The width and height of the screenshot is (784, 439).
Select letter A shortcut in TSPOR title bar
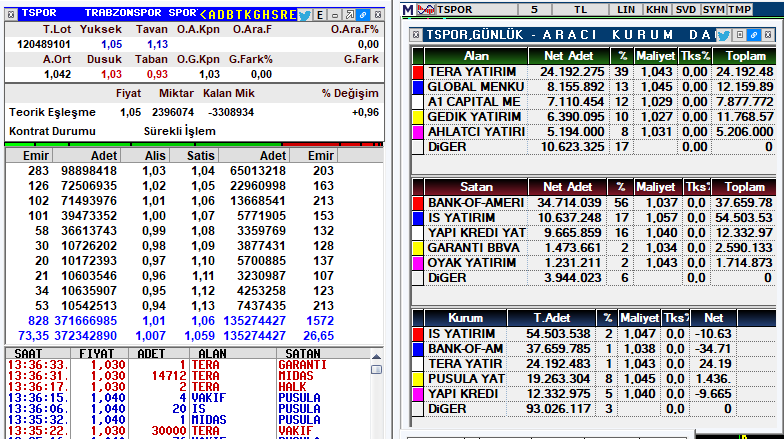212,15
